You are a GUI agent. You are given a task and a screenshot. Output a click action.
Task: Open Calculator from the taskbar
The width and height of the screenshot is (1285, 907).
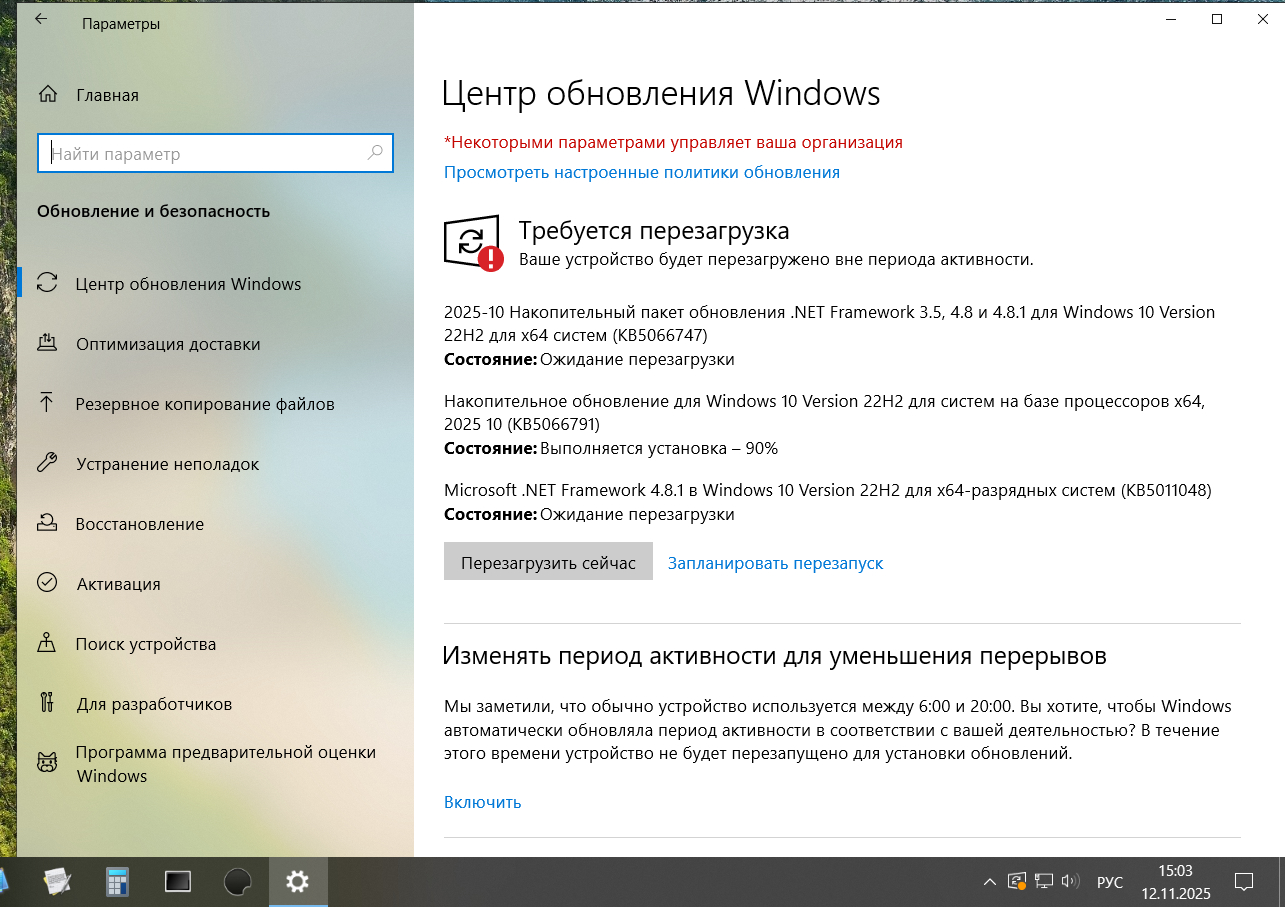(118, 881)
